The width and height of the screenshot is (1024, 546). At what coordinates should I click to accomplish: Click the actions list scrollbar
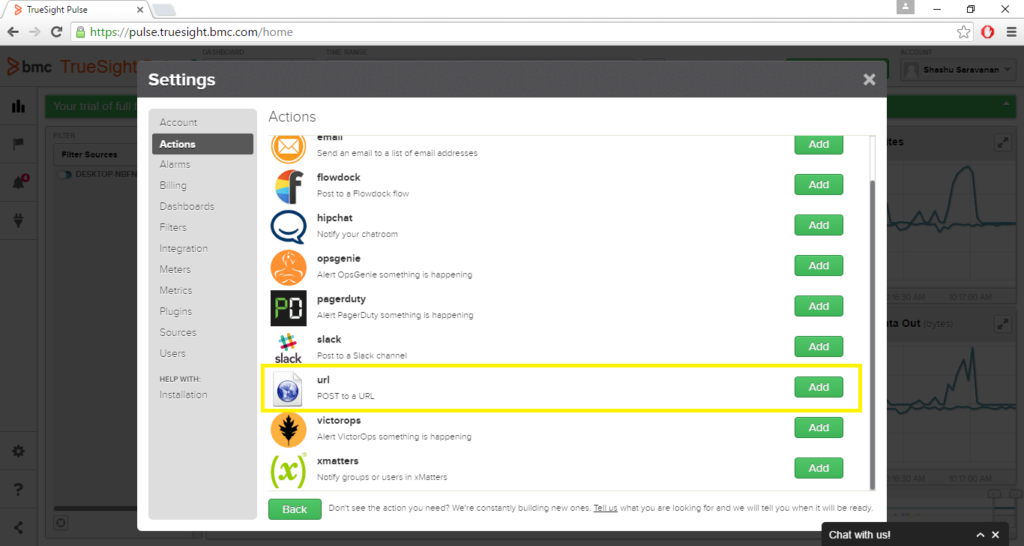tap(872, 335)
